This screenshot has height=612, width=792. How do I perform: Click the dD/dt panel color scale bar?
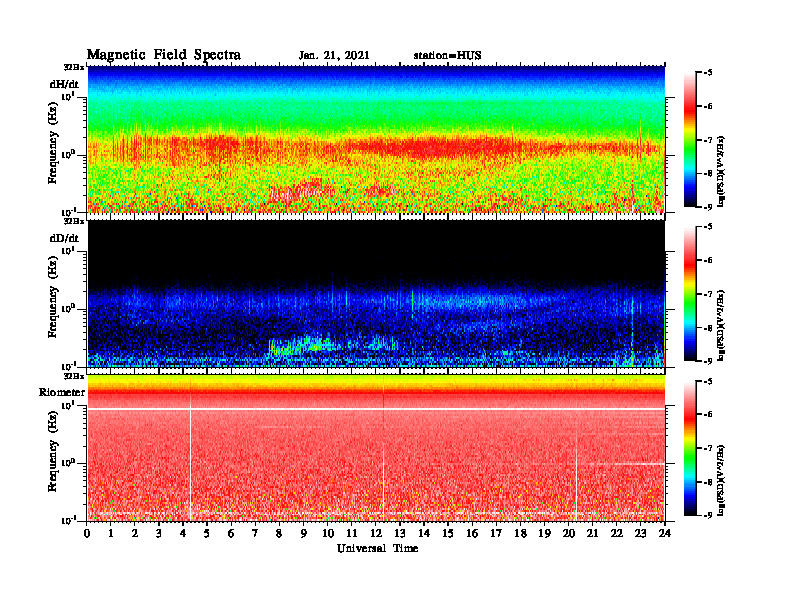tap(690, 294)
